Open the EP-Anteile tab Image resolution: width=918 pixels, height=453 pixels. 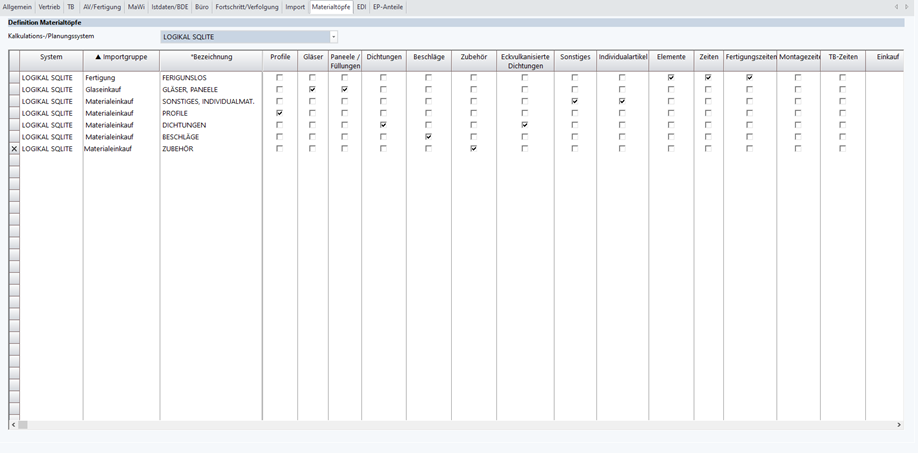click(x=388, y=7)
